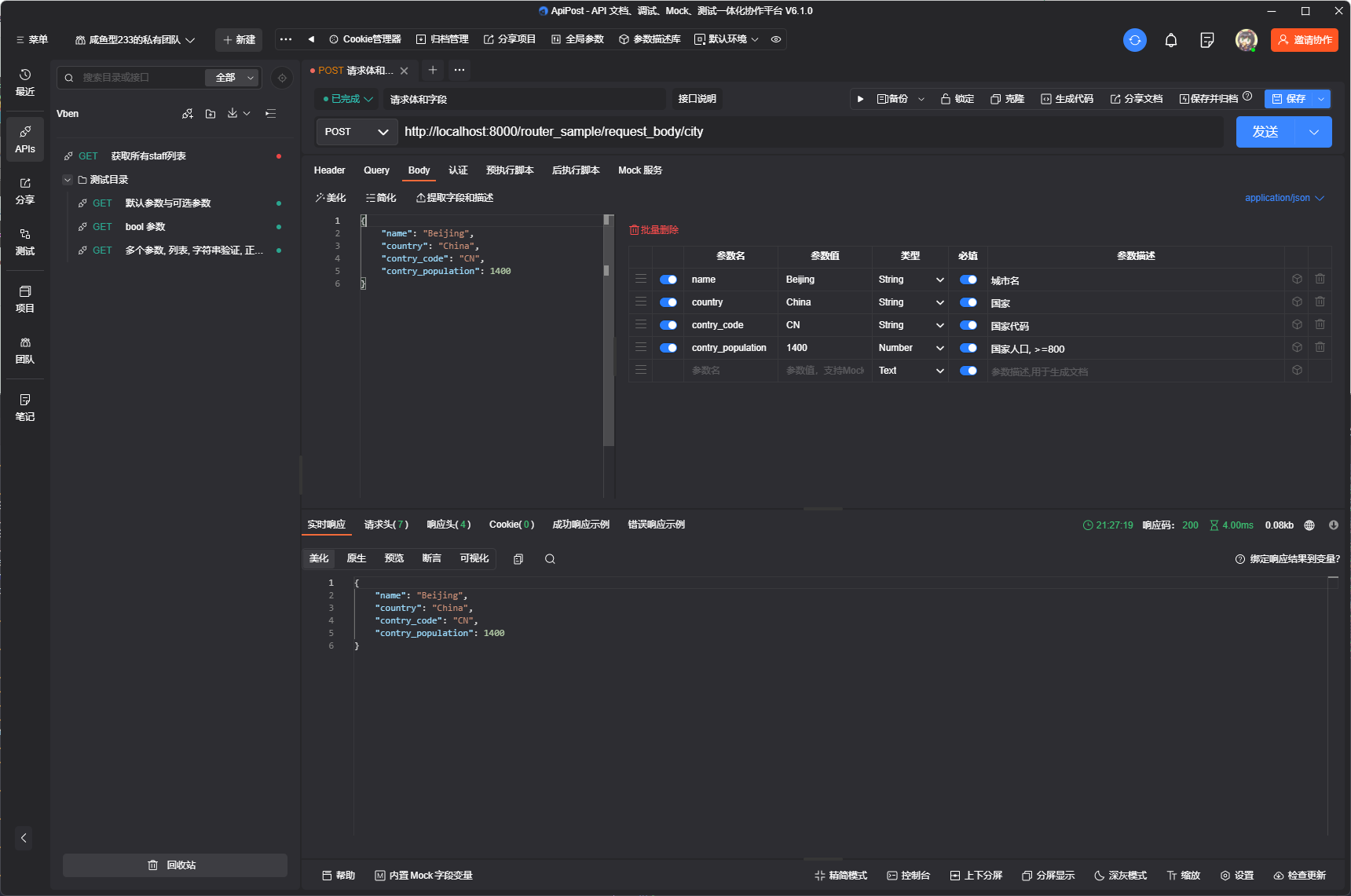The height and width of the screenshot is (896, 1351).
Task: Open the send button dropdown arrow
Action: click(x=1314, y=132)
